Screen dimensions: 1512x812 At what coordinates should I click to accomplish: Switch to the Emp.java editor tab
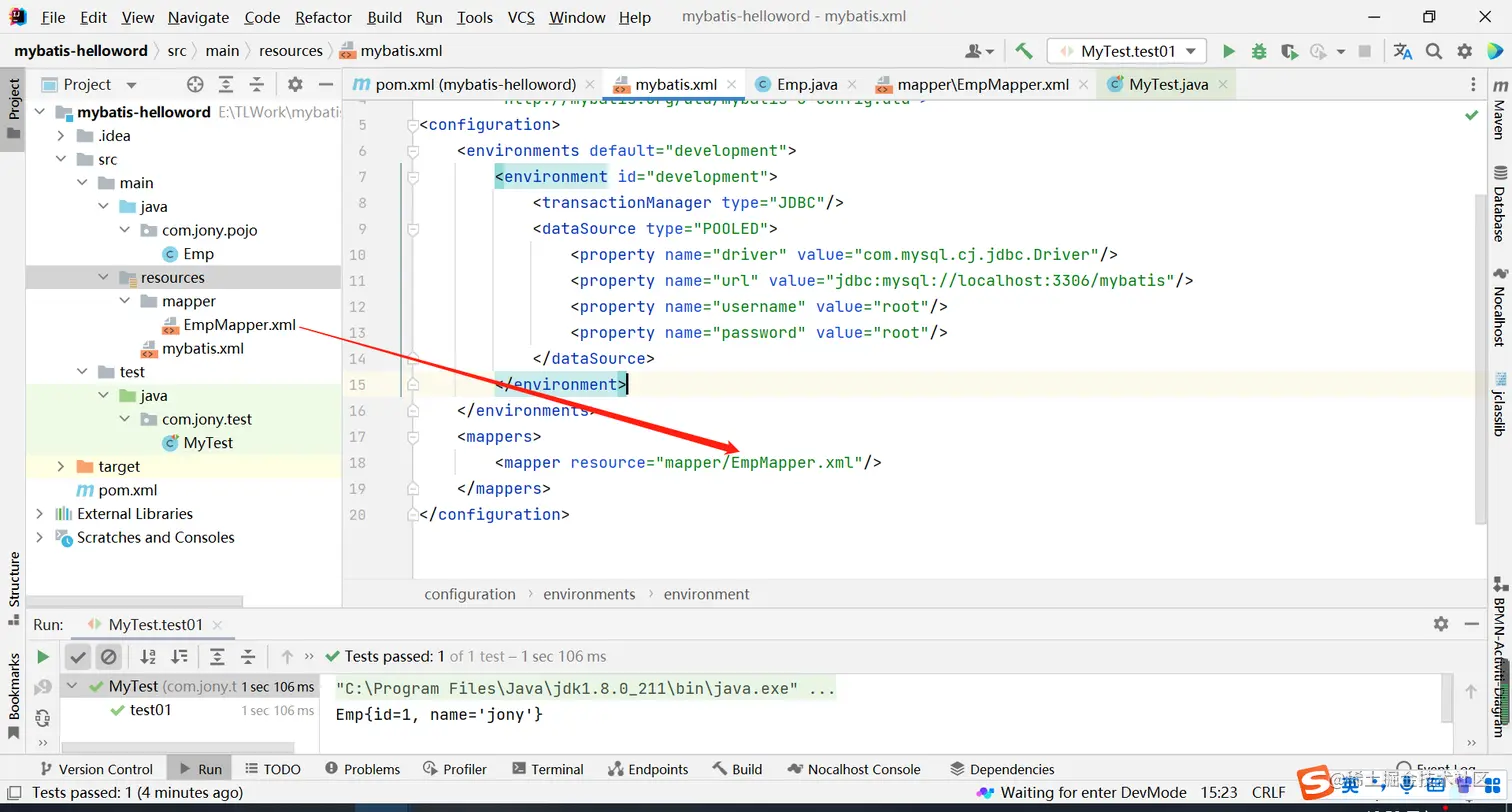(807, 85)
